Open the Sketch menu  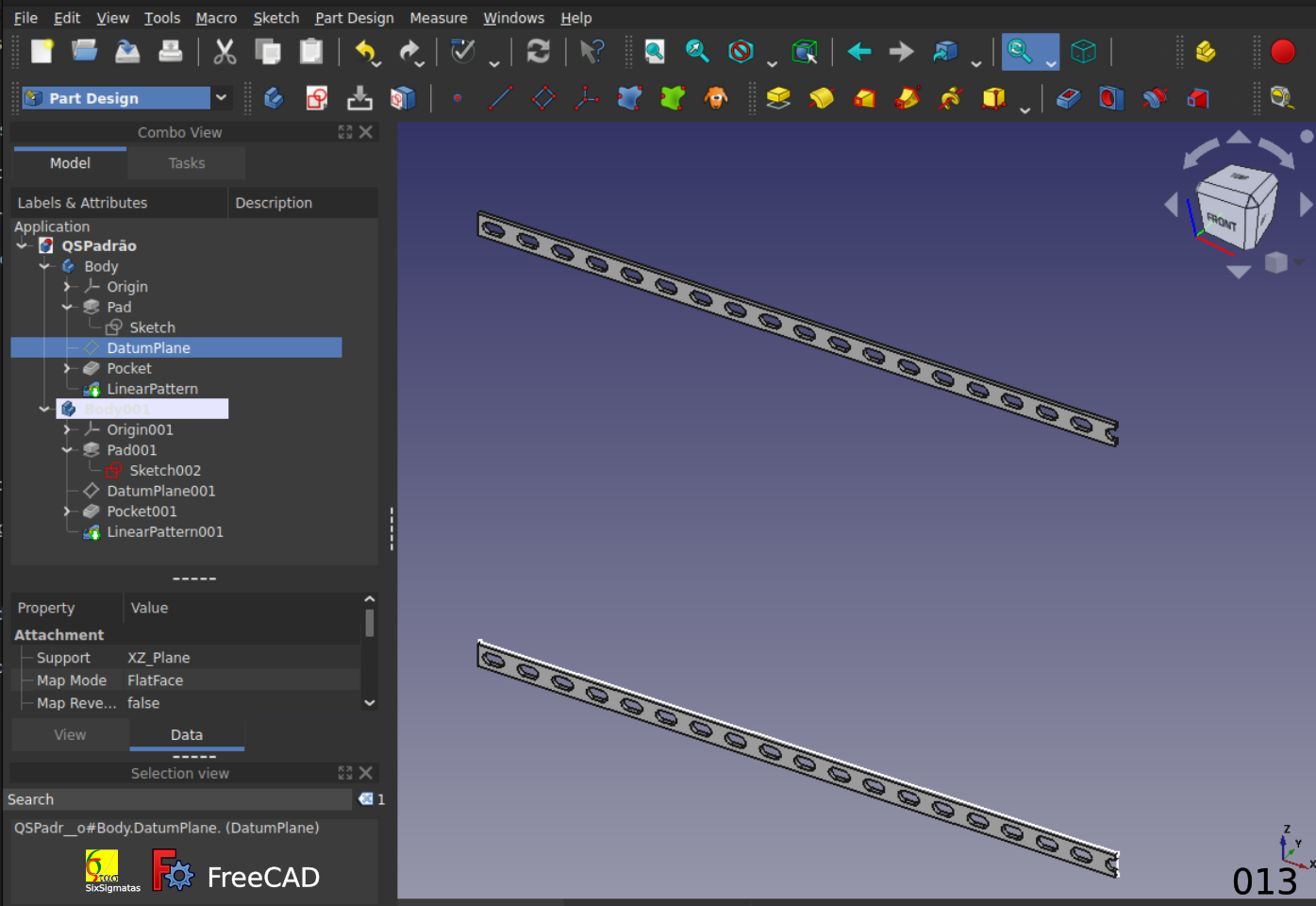[x=275, y=18]
